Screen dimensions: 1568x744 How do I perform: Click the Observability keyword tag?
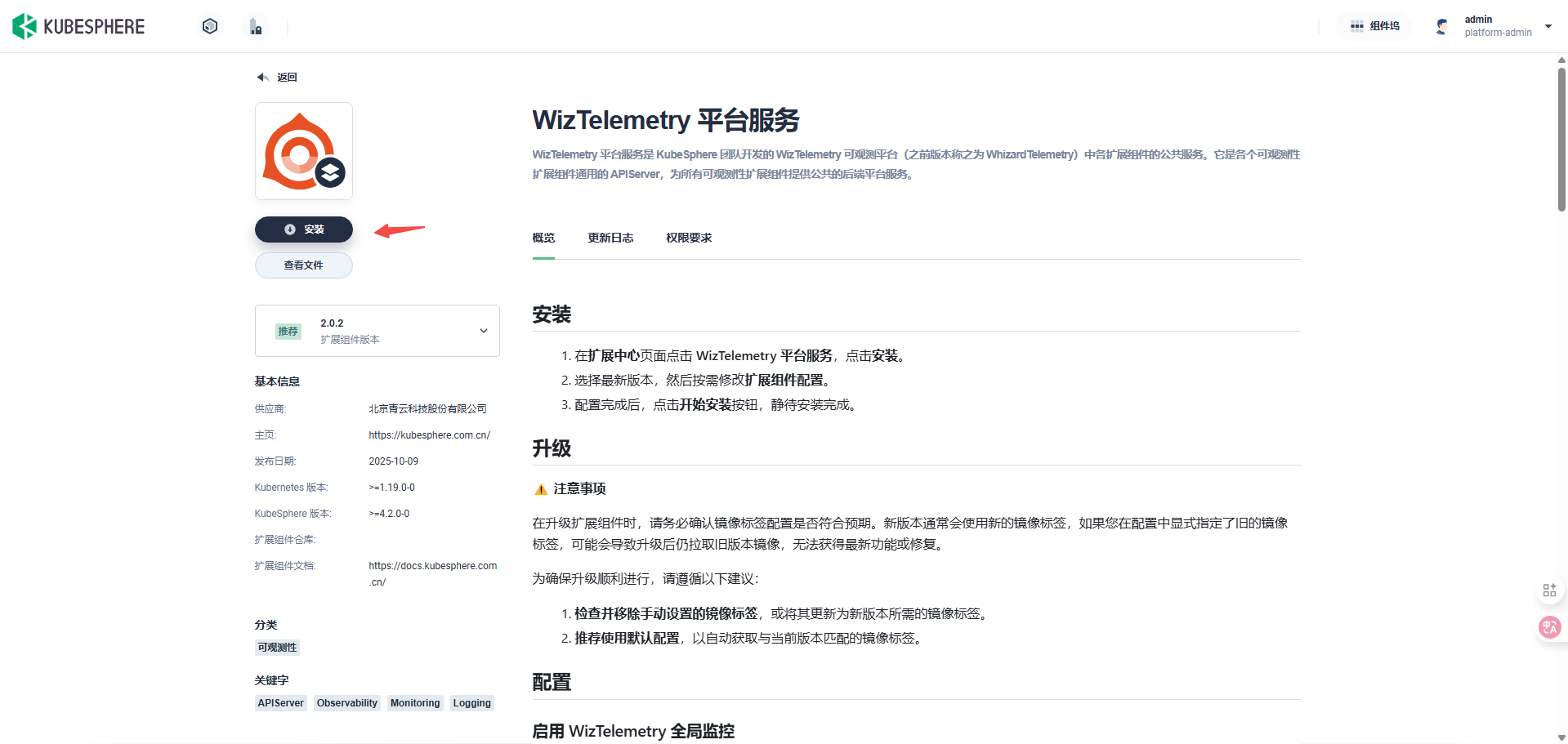347,703
